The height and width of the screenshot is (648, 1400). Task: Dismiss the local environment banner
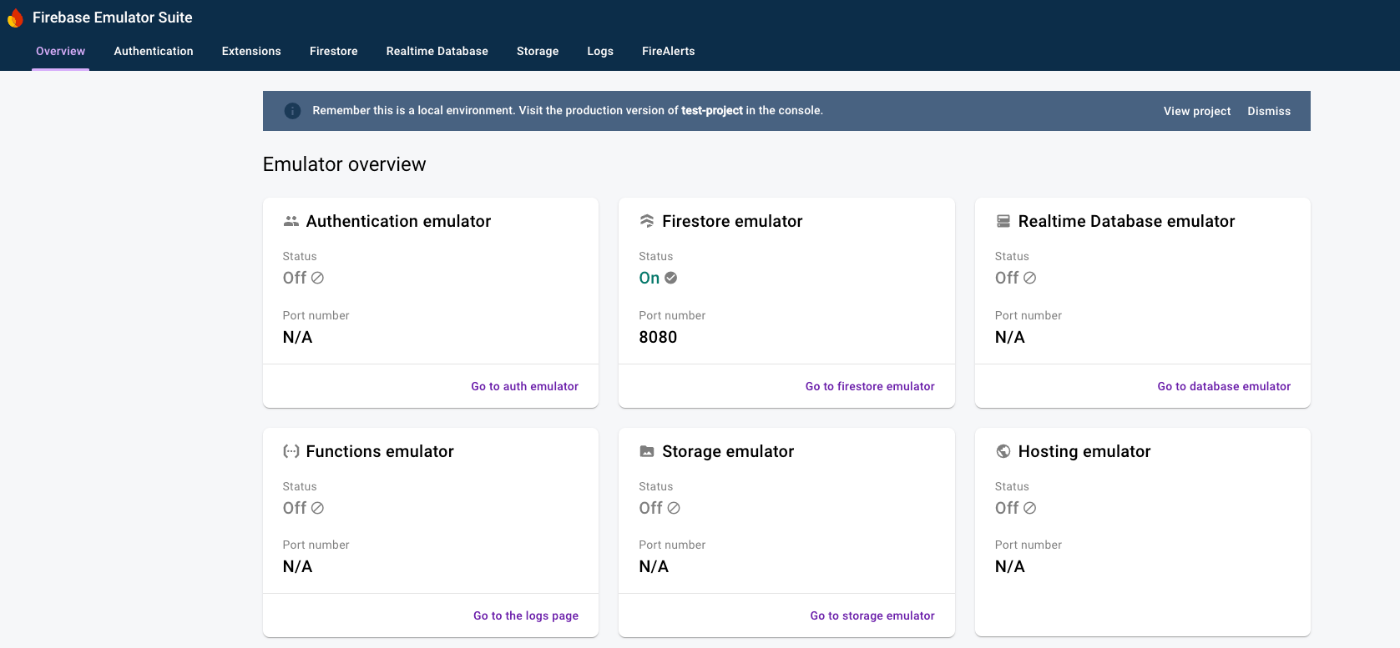(1268, 111)
